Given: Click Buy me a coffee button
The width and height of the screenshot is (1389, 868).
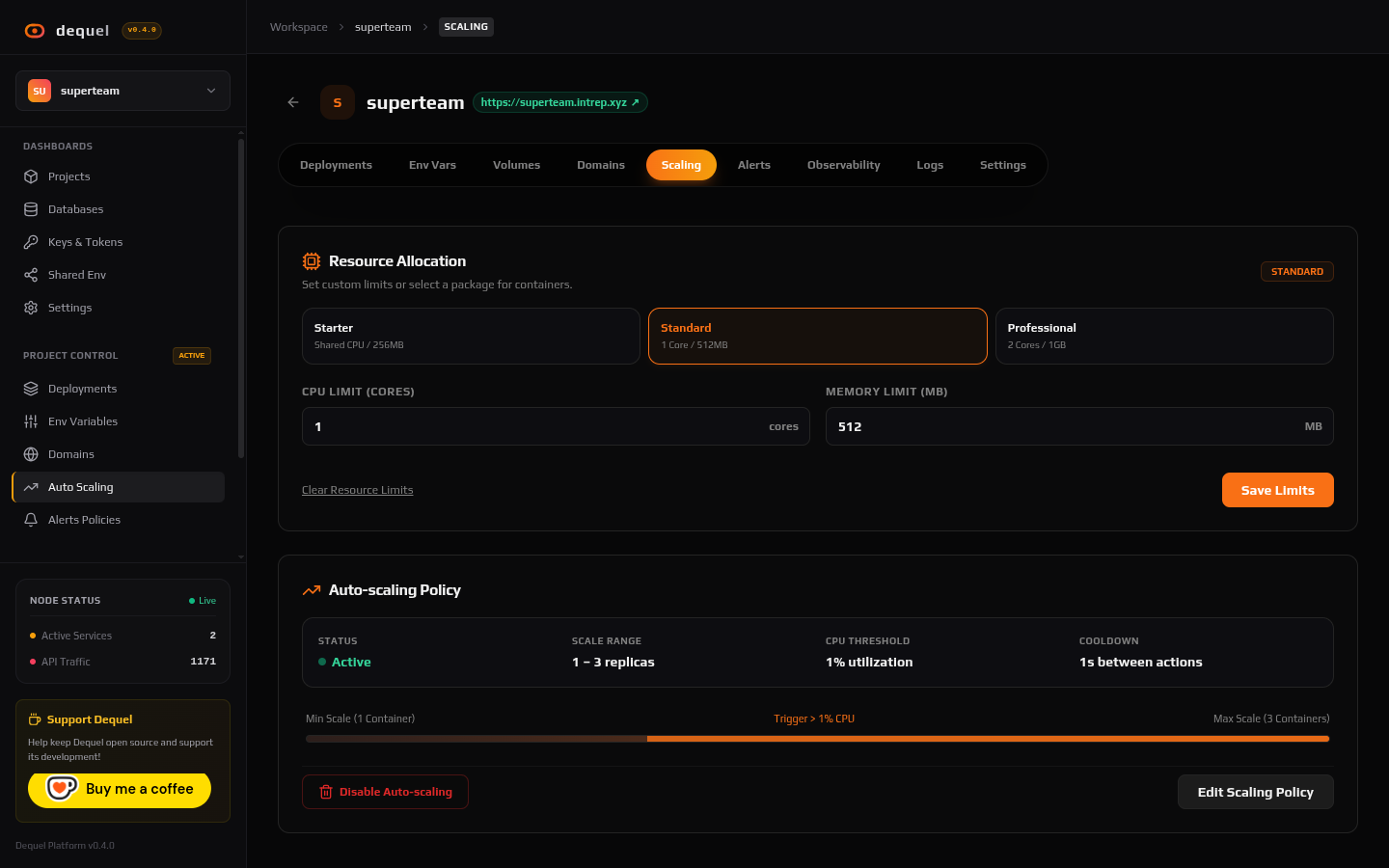Looking at the screenshot, I should [120, 789].
